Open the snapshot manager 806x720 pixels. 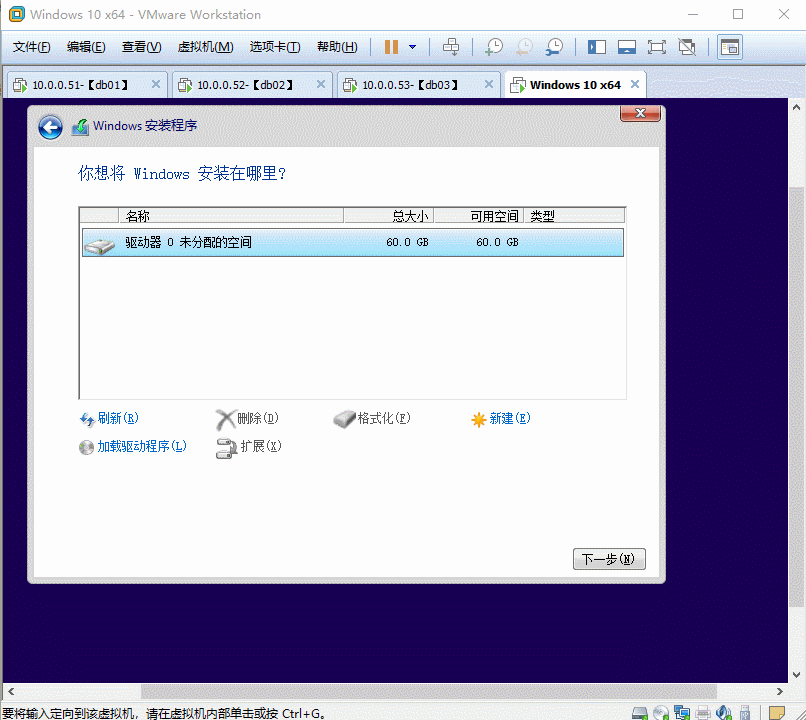(x=554, y=47)
